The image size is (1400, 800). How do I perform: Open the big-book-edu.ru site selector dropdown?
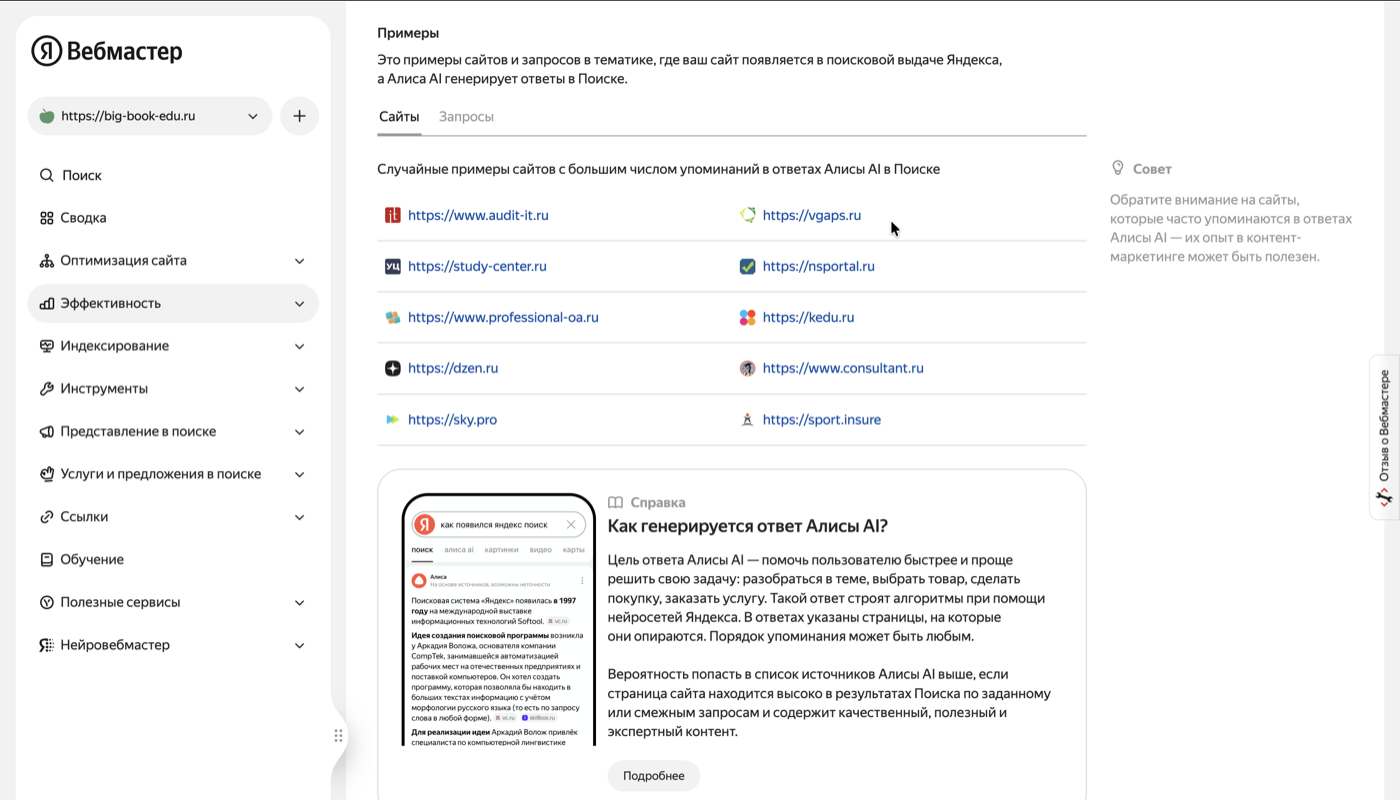pyautogui.click(x=150, y=116)
